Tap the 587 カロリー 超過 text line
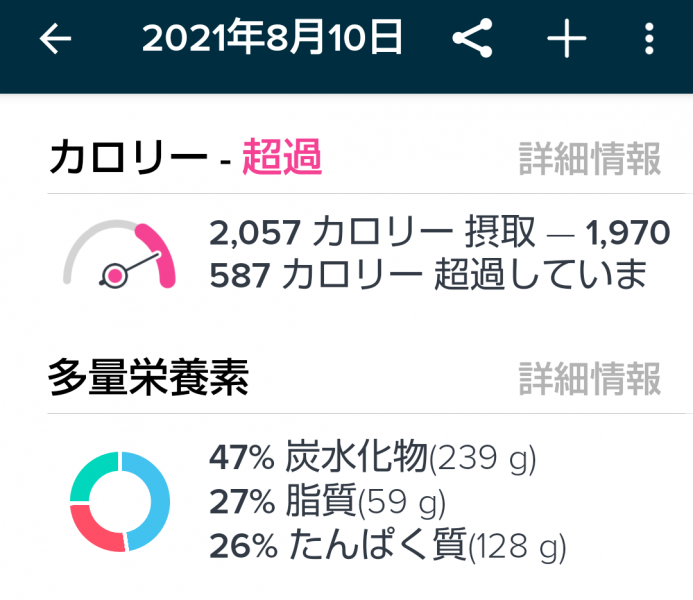The image size is (693, 600). [x=429, y=274]
